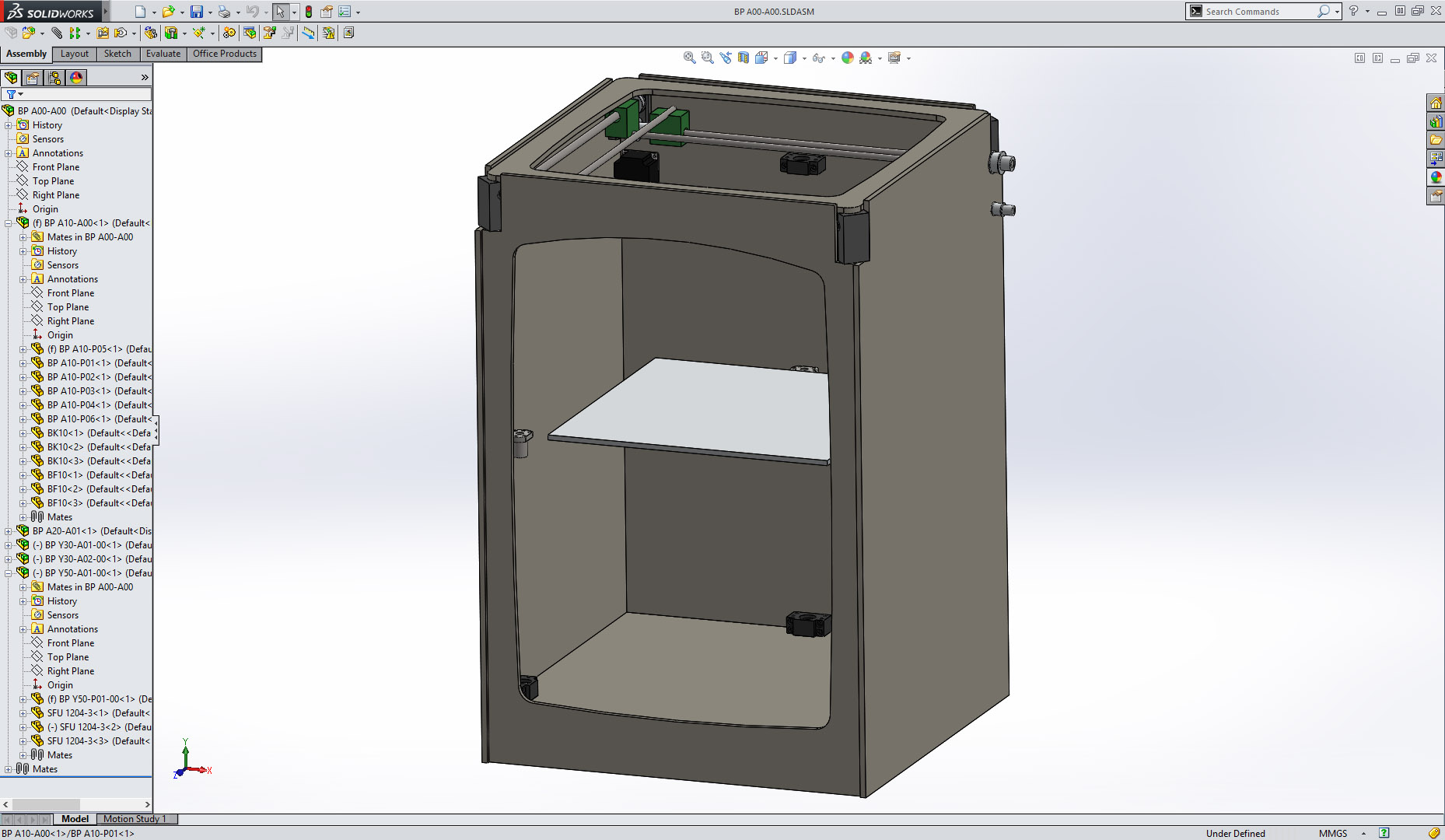Expand the SolidWorks menu flyout arrow

pyautogui.click(x=106, y=11)
